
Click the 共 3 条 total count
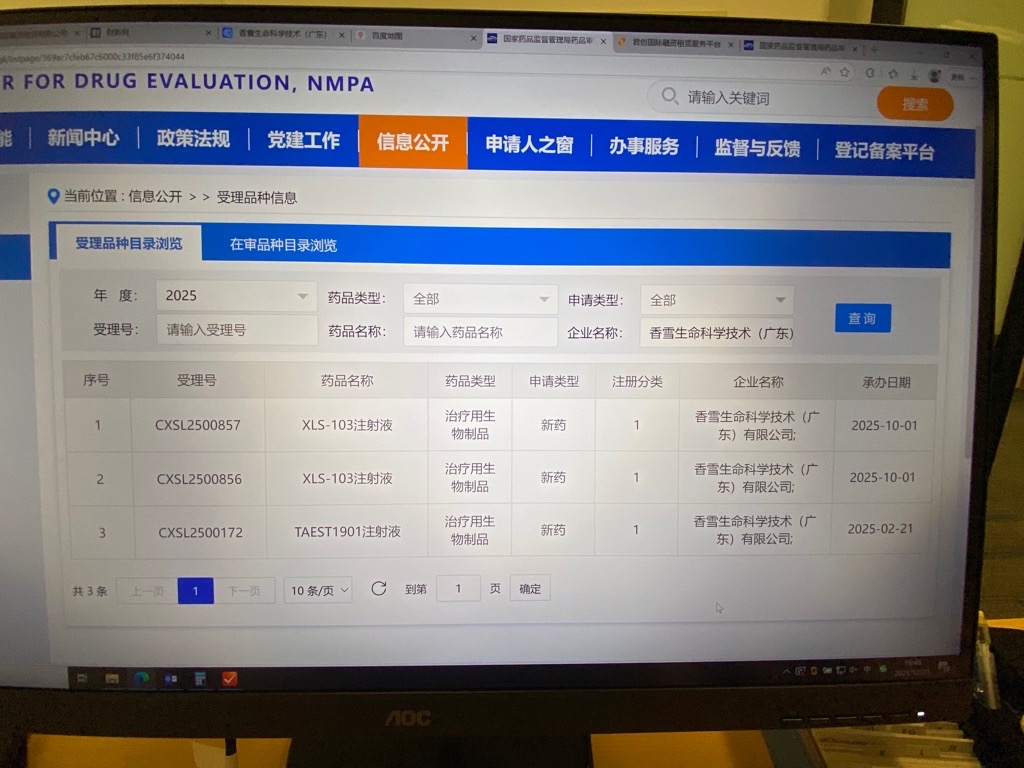tap(90, 591)
